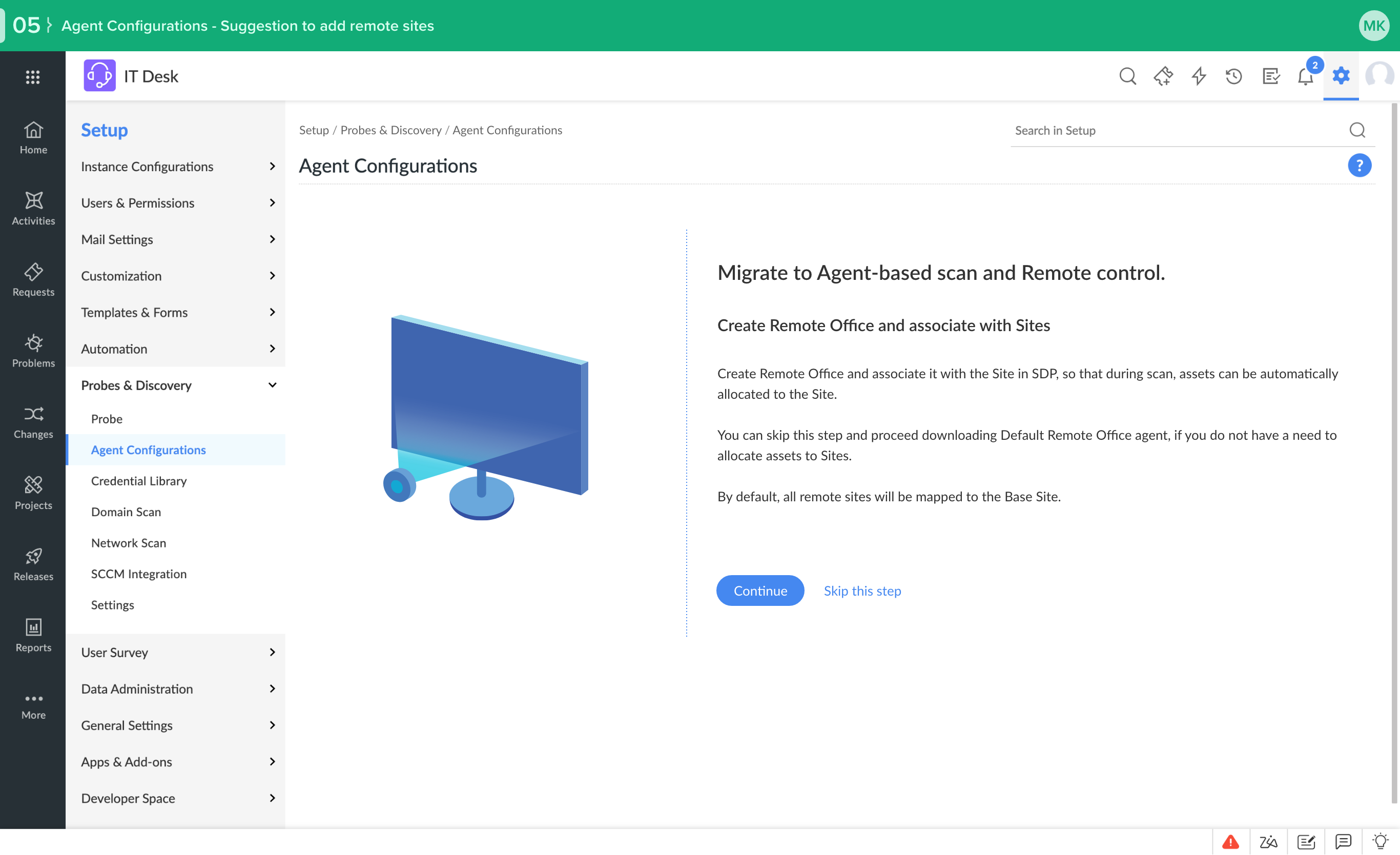
Task: Click the IT Desk logo icon
Action: pos(99,76)
